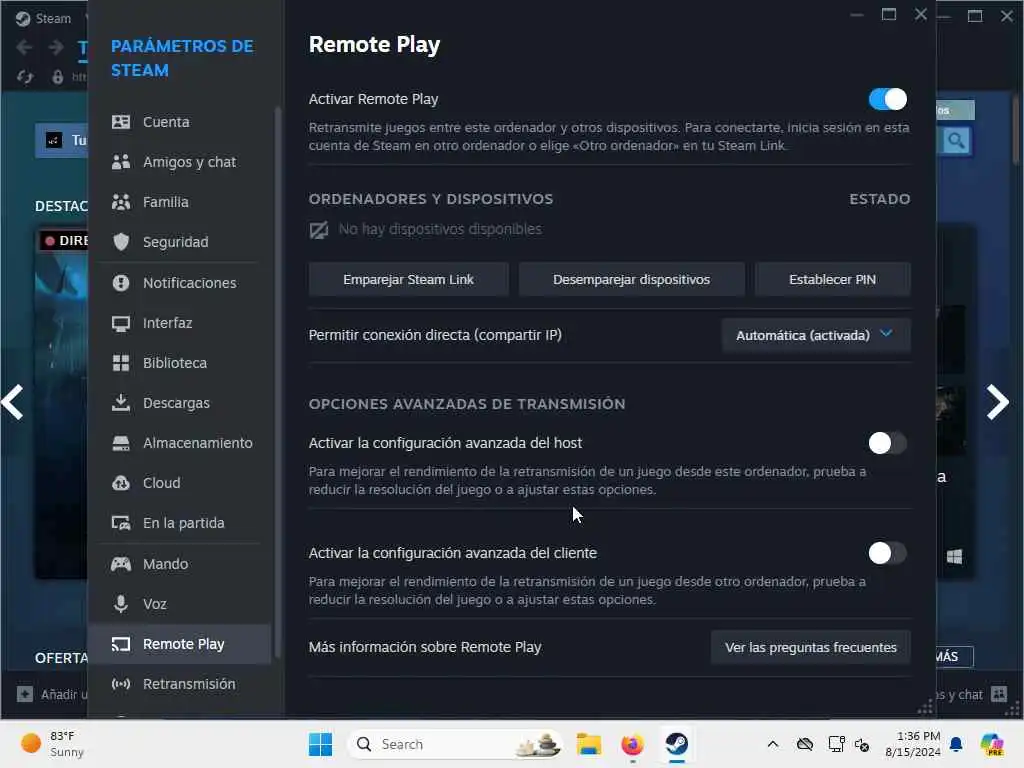Click the sidebar scrollbar of the settings list
The width and height of the screenshot is (1024, 768).
coord(278,382)
